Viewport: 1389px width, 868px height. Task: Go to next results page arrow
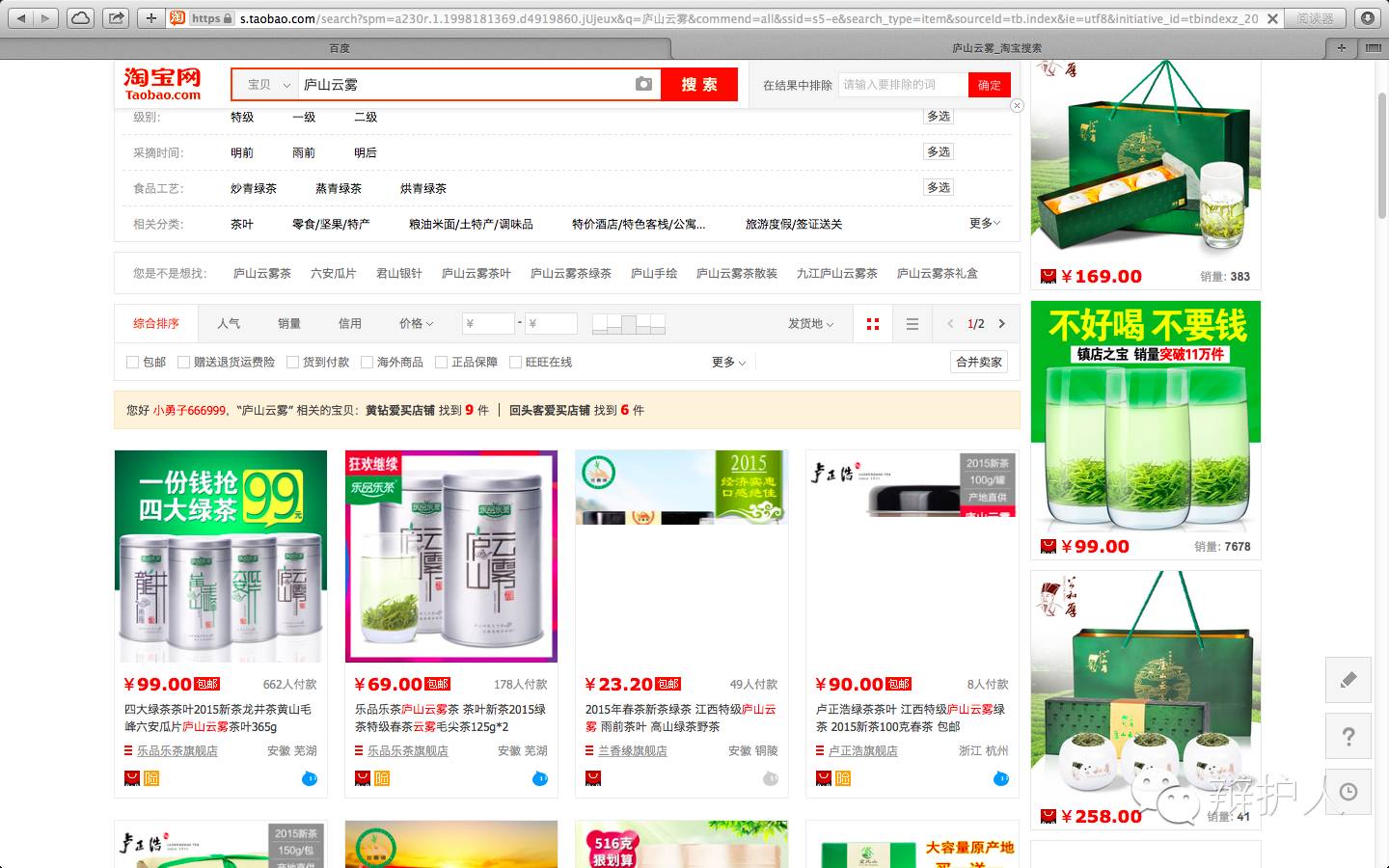coord(1001,324)
